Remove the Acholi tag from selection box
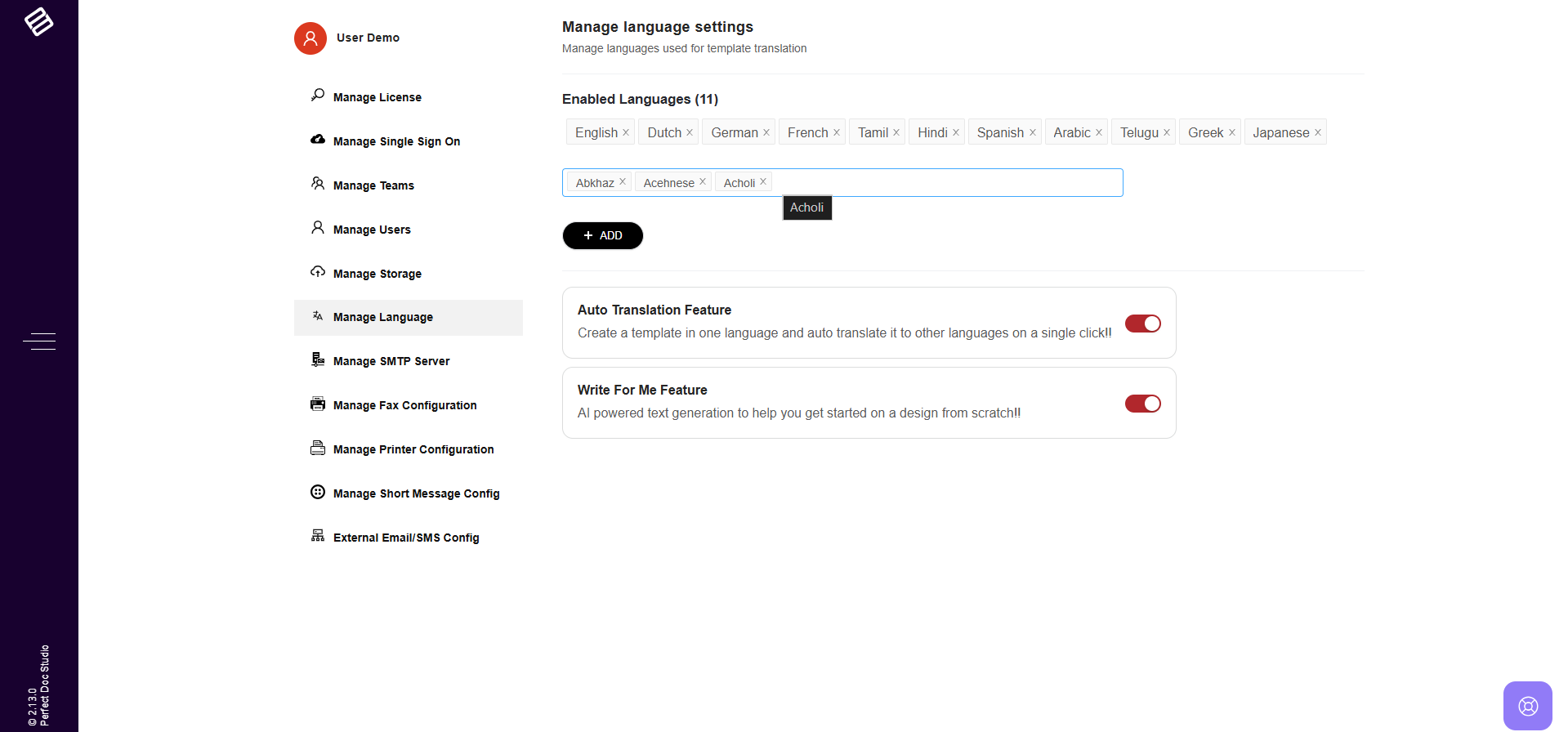 pos(763,181)
